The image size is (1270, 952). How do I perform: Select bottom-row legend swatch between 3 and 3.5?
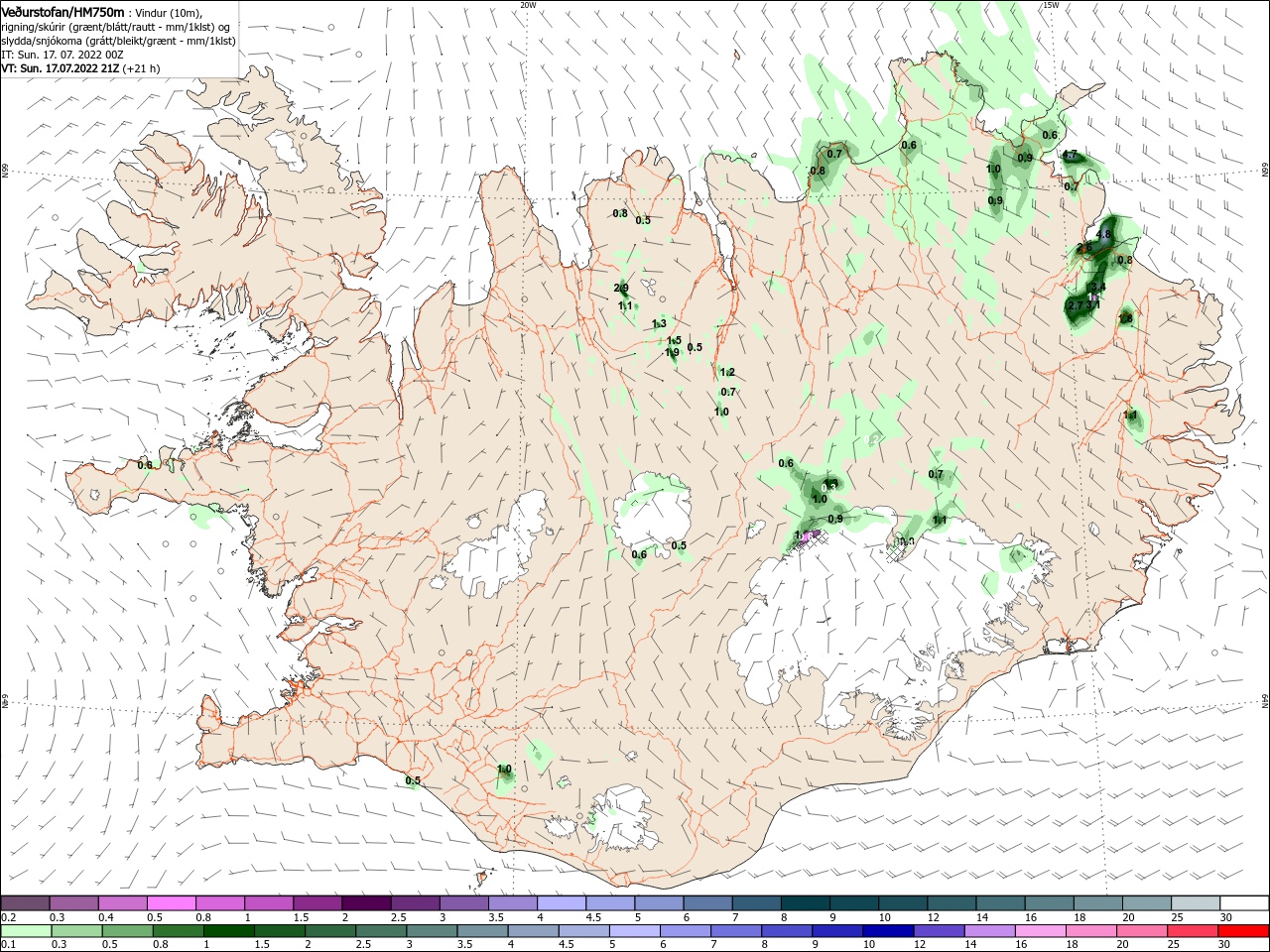coord(431,931)
